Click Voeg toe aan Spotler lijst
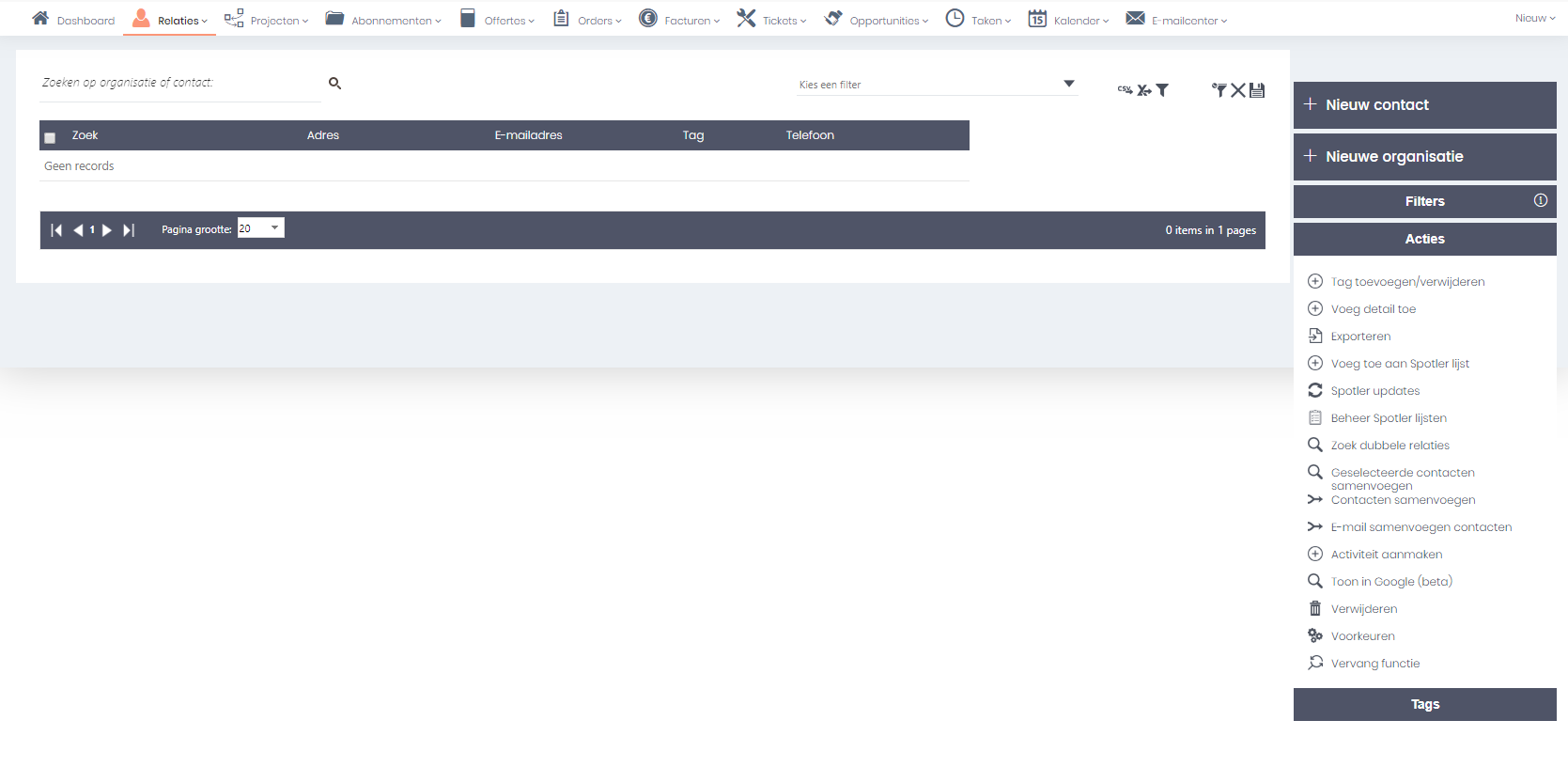 click(1400, 364)
